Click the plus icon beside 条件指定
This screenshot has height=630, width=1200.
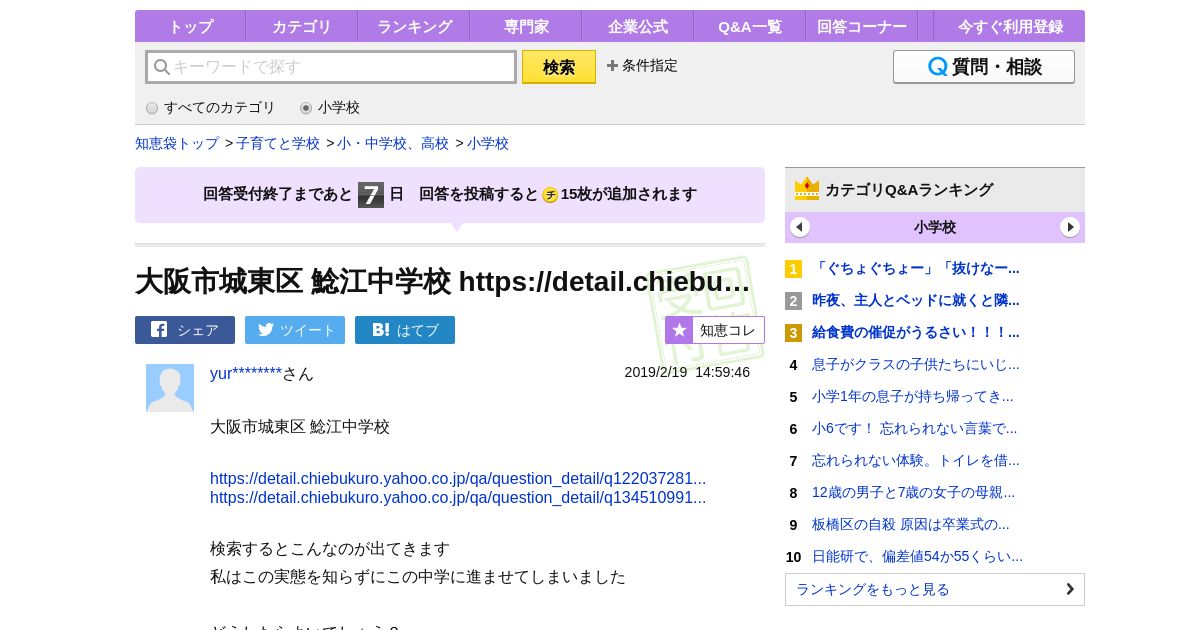(x=612, y=65)
